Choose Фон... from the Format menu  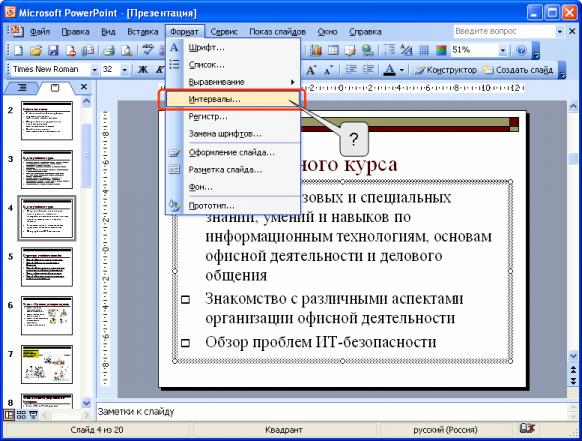click(233, 187)
